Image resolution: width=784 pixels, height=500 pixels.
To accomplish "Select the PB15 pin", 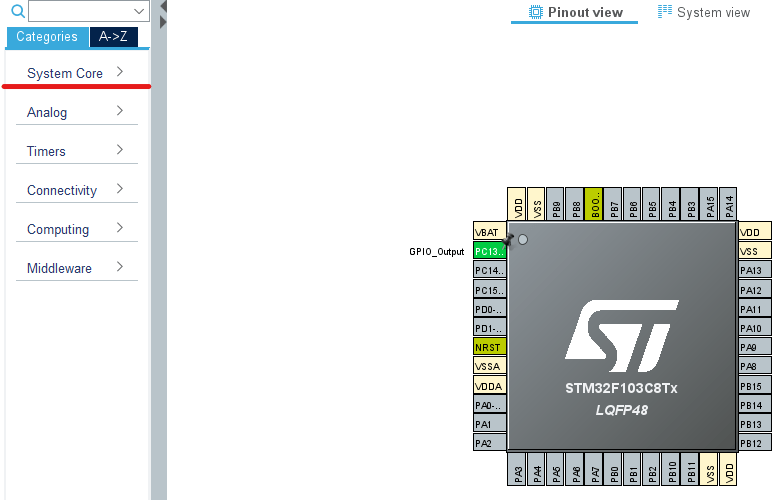I will coord(755,386).
